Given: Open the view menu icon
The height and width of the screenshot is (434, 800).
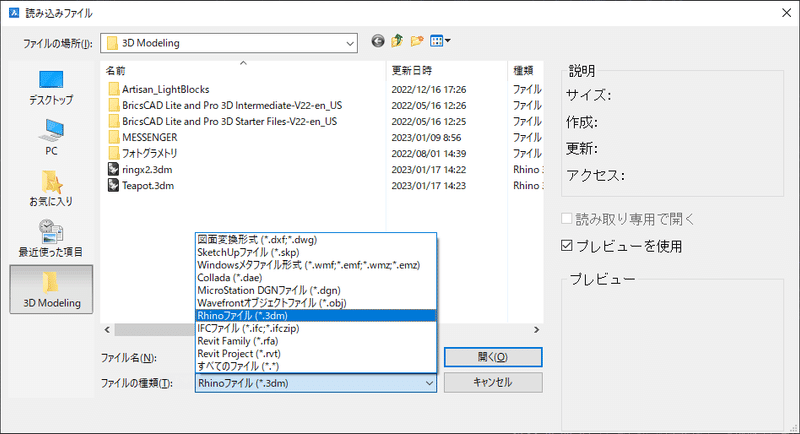Looking at the screenshot, I should point(440,41).
